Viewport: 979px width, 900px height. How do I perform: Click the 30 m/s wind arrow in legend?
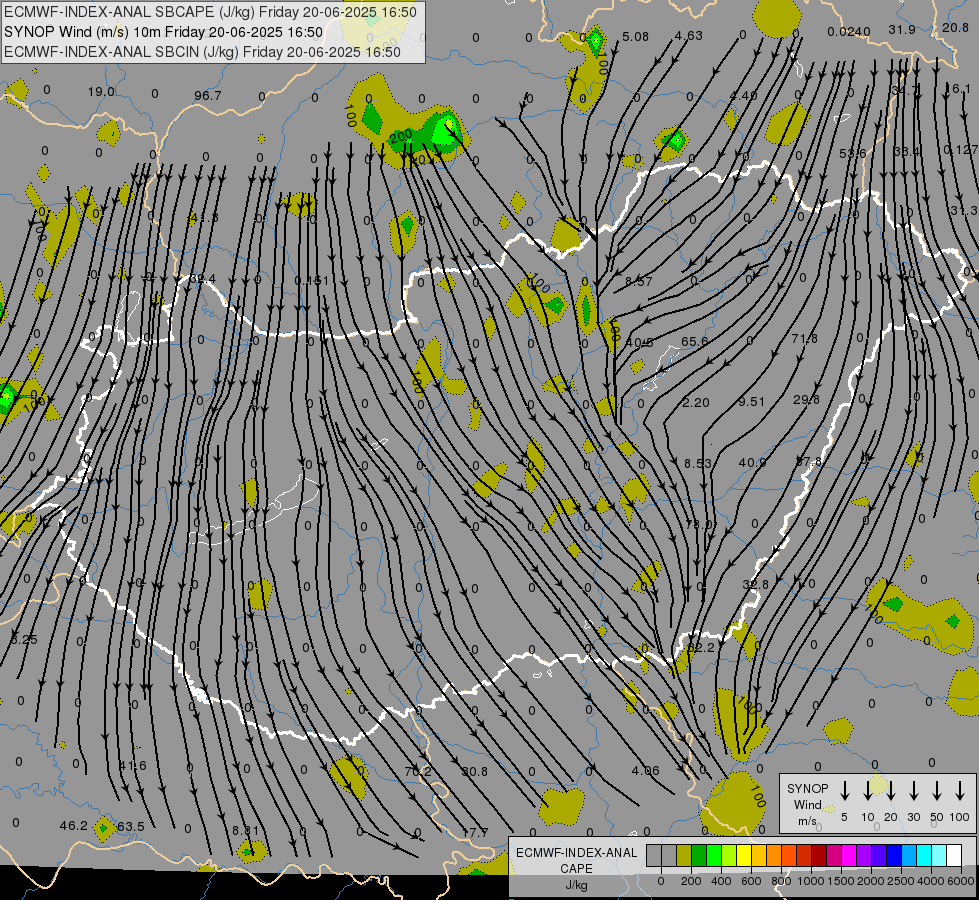coord(913,791)
